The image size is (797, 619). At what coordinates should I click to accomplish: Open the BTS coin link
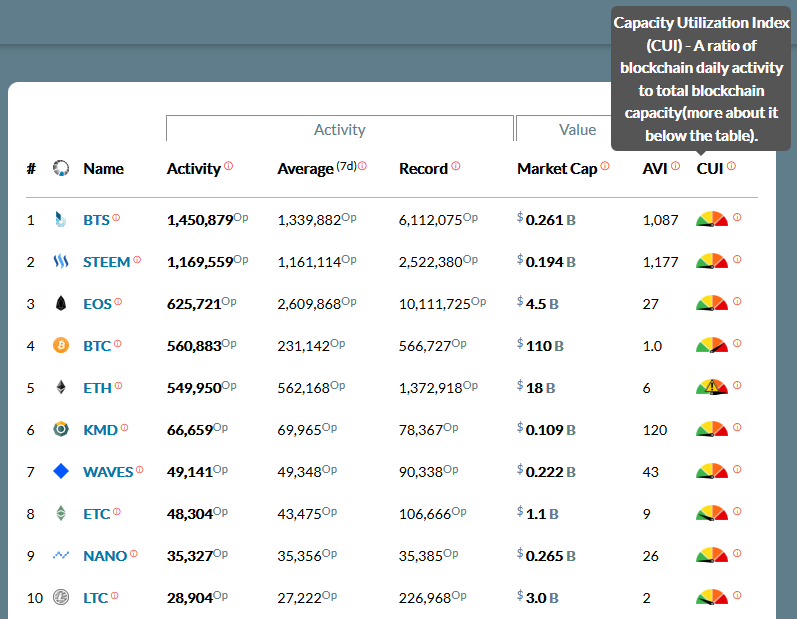pos(97,220)
